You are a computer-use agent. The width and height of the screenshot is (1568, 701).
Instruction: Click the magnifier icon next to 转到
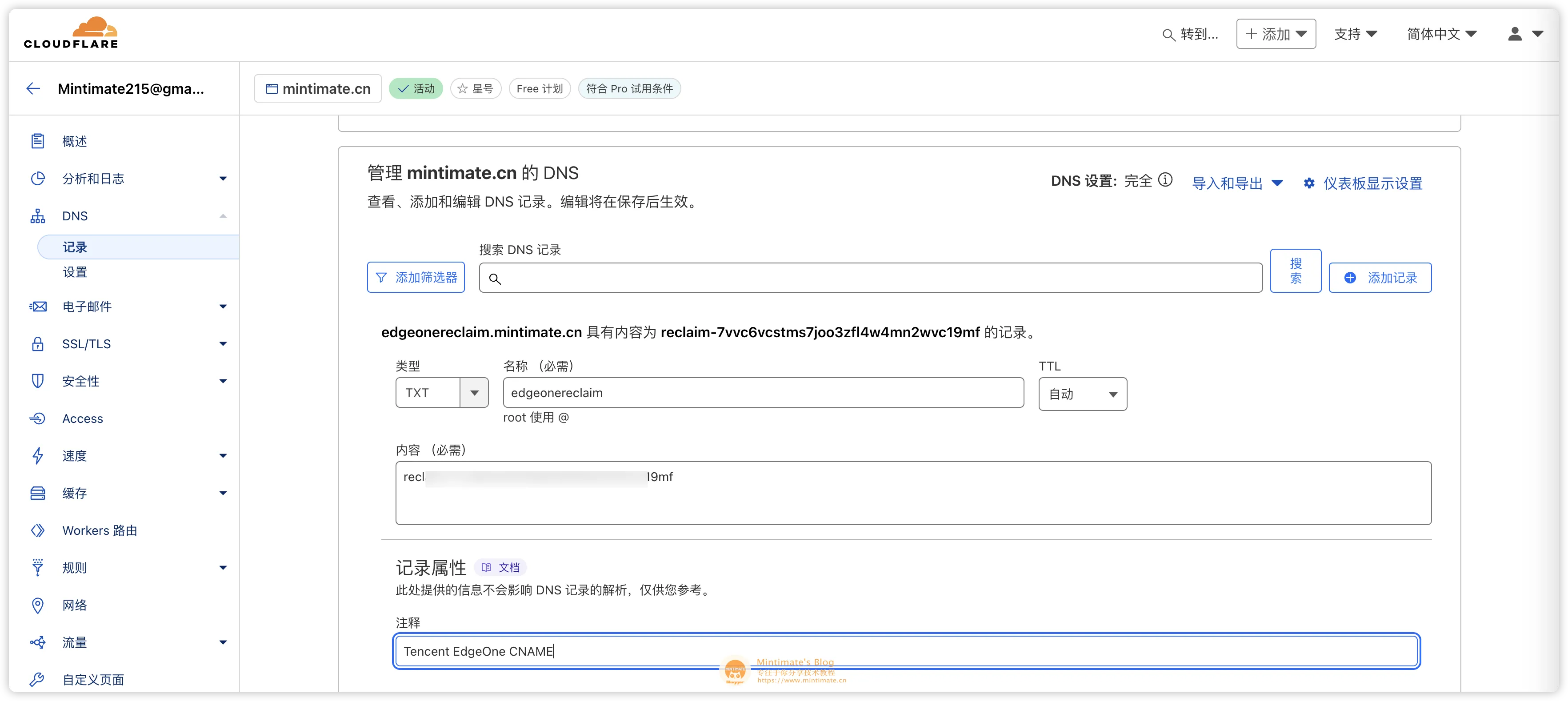[1168, 35]
